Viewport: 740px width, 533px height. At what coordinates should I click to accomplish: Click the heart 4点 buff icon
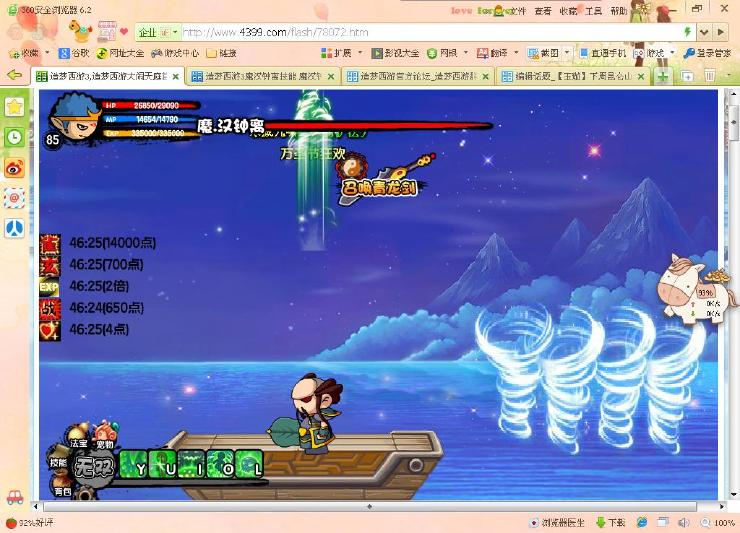coord(50,330)
